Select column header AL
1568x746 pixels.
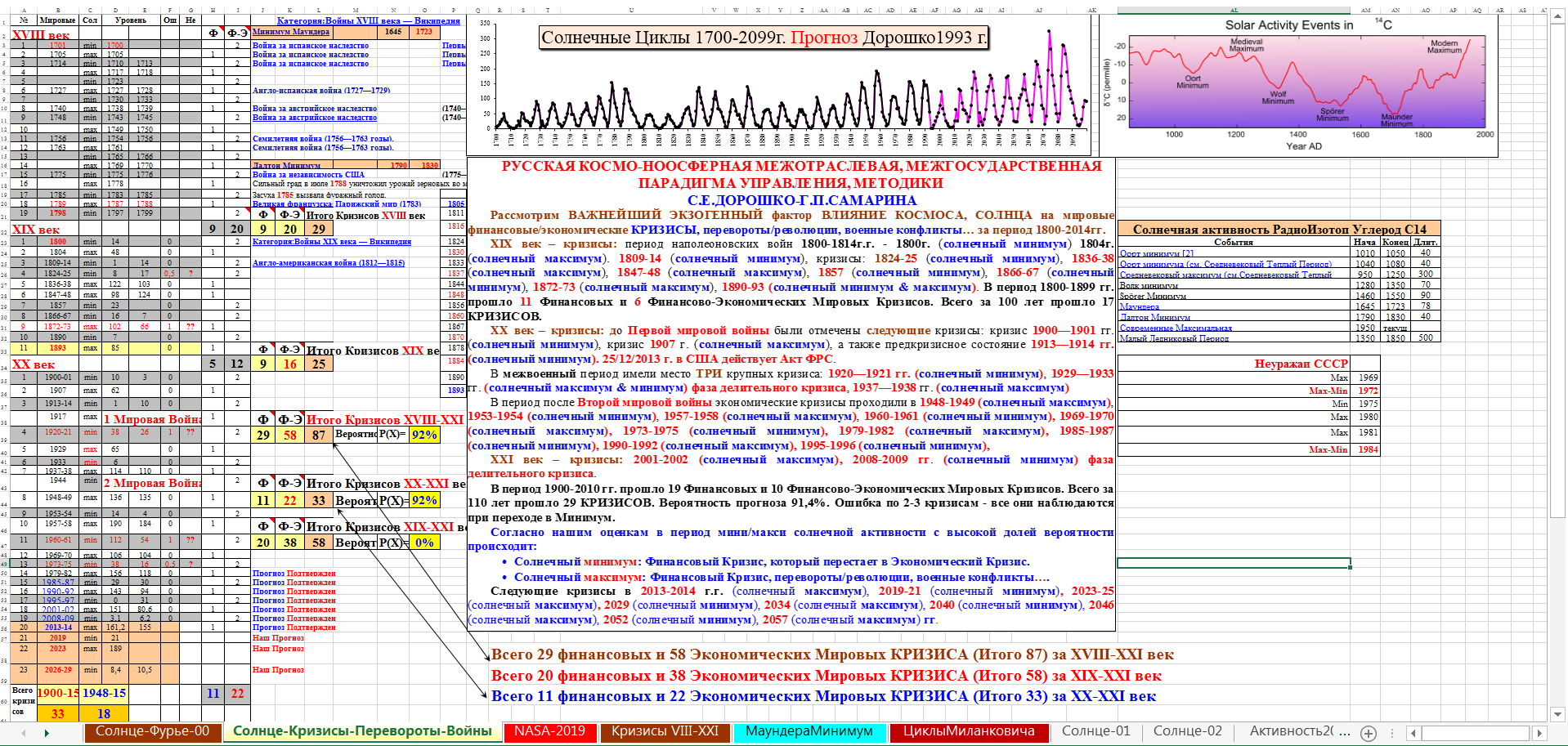[x=1234, y=10]
